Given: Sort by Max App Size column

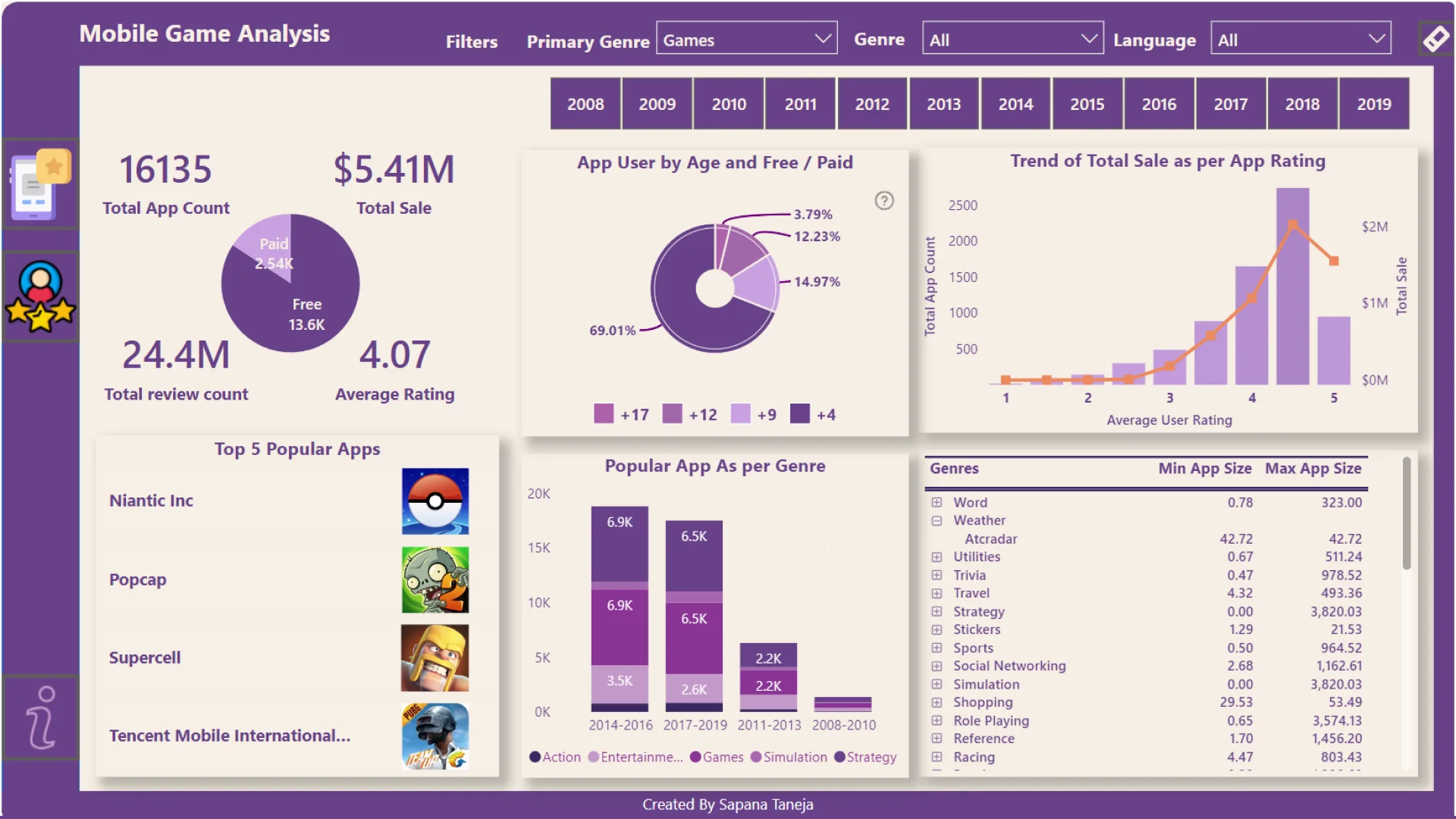Looking at the screenshot, I should 1313,469.
